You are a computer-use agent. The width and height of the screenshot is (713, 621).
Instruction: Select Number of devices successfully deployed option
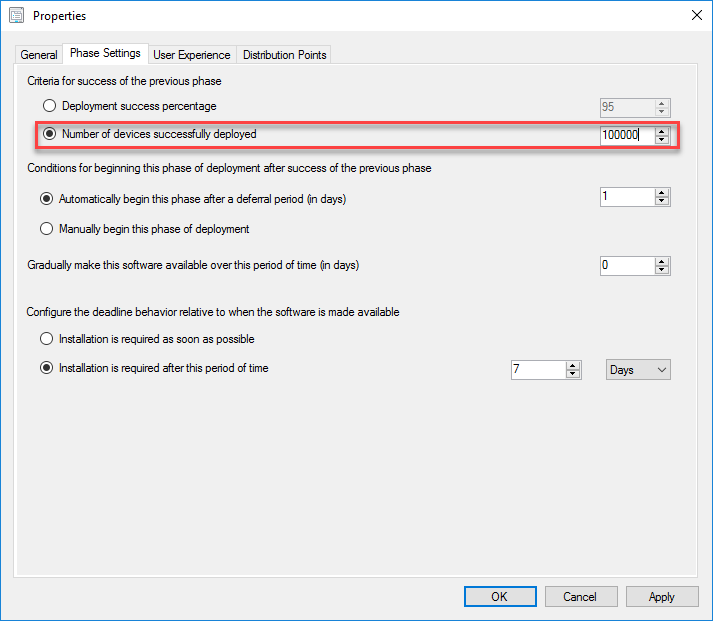tap(49, 134)
